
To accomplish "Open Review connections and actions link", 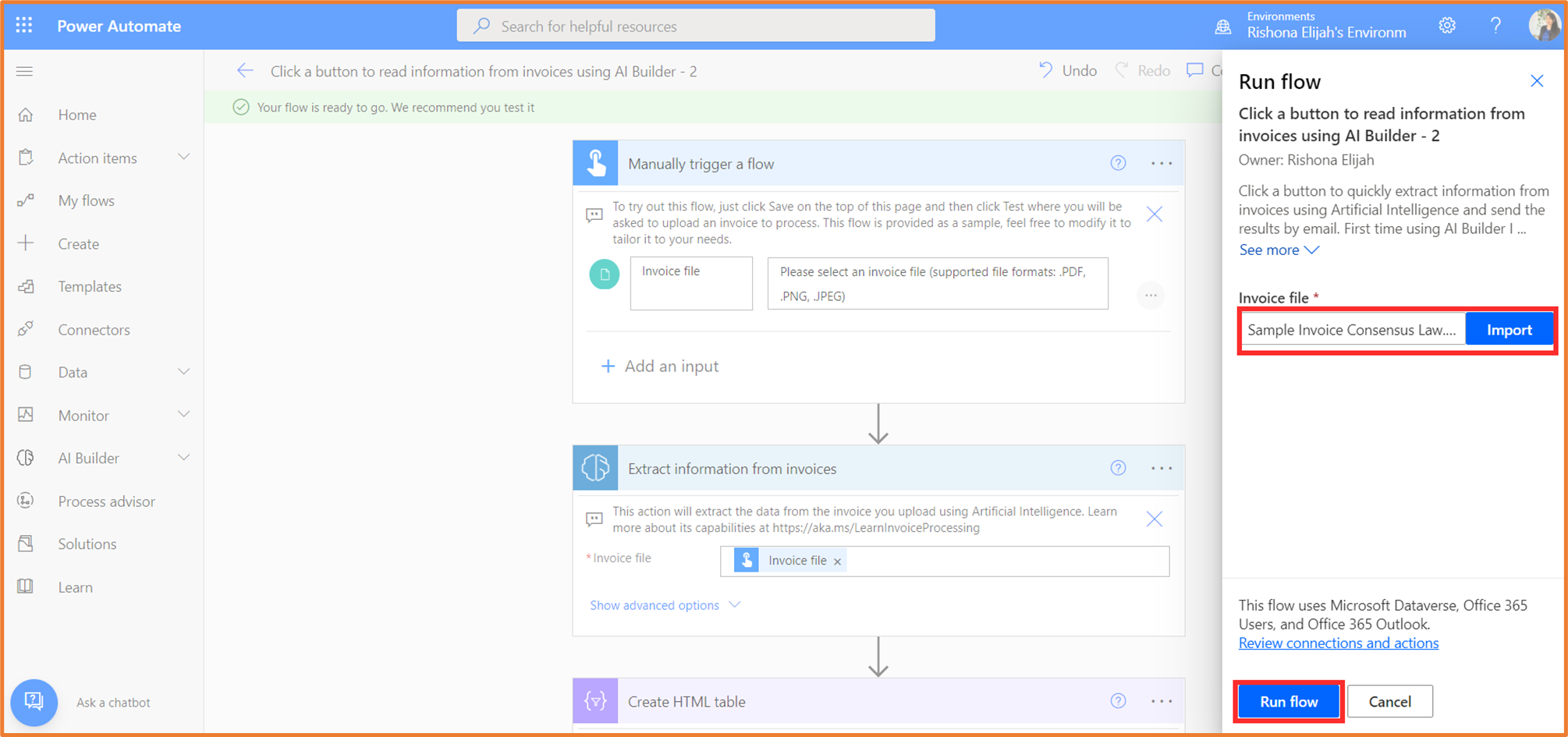I will click(1339, 643).
